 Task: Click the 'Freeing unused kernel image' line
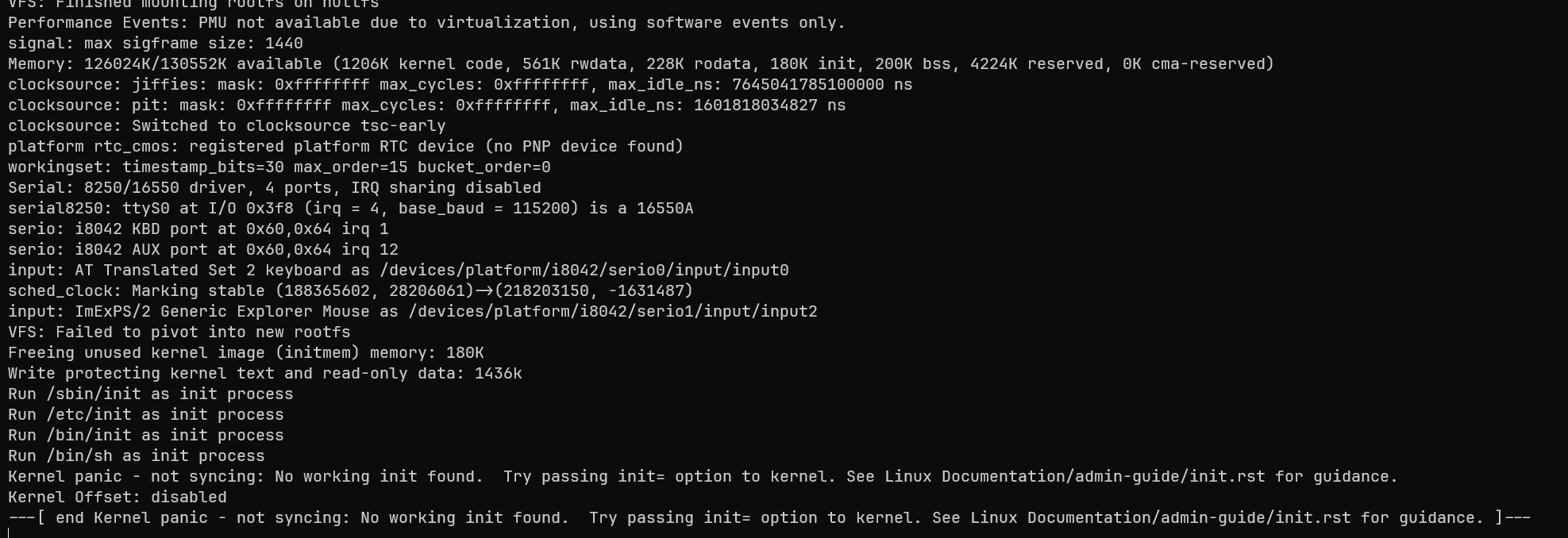point(246,353)
